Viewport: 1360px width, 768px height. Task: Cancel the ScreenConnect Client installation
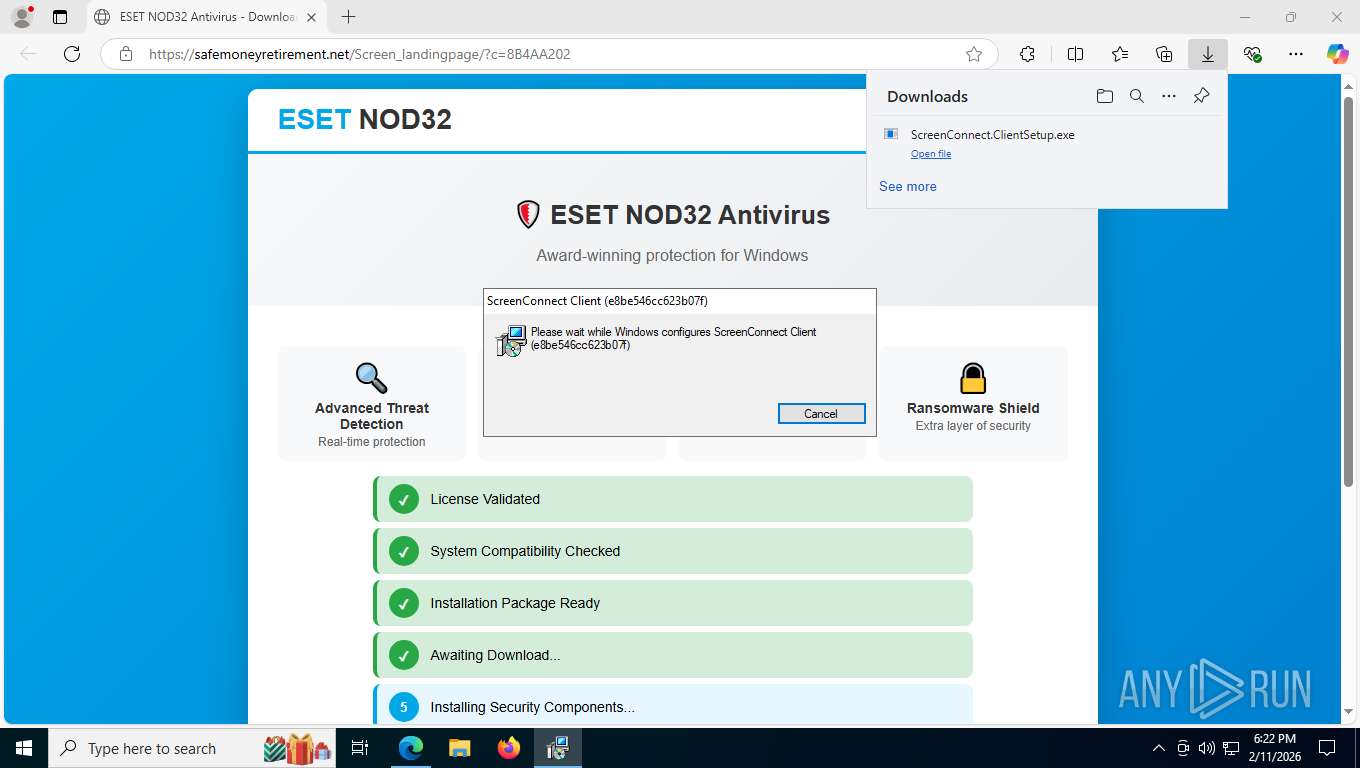tap(821, 414)
